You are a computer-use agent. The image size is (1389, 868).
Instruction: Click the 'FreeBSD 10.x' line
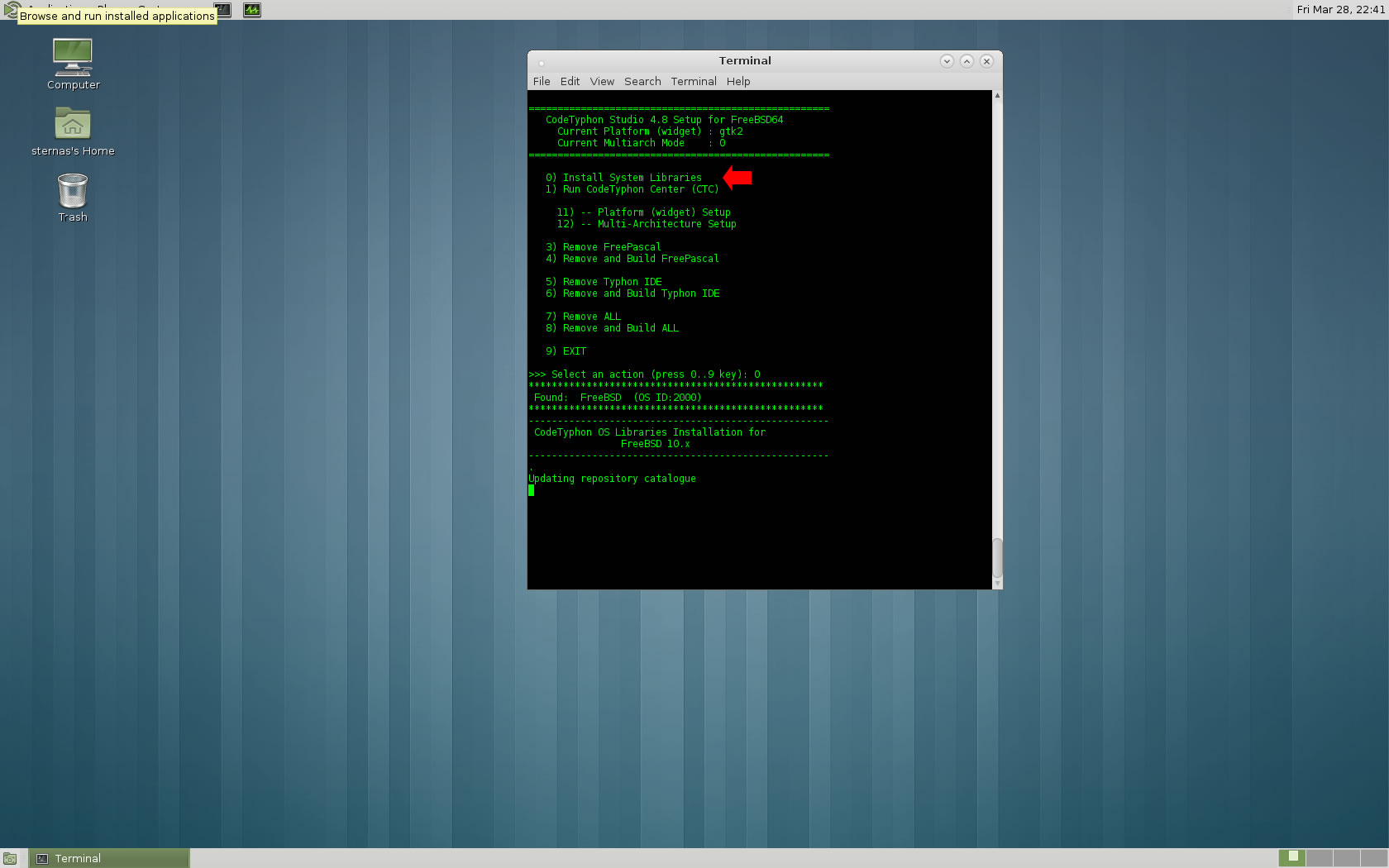coord(656,444)
